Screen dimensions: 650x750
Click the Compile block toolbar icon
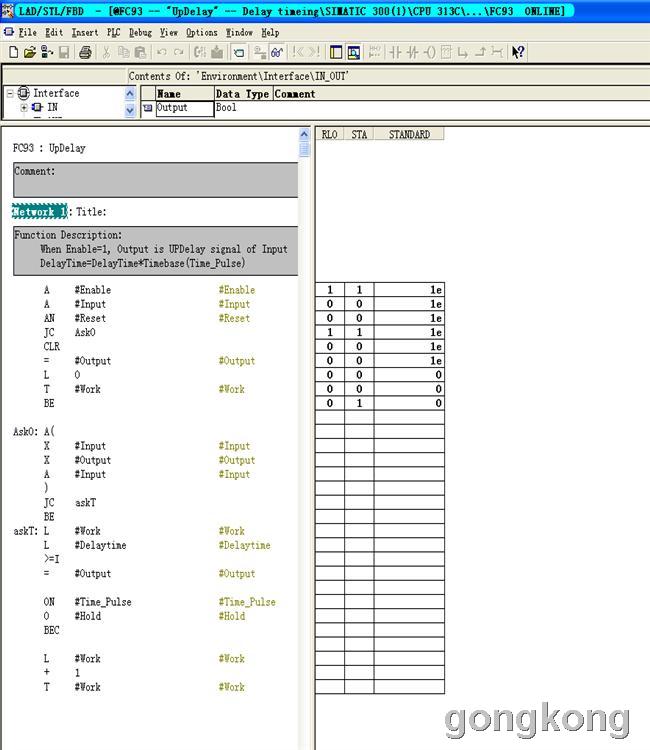point(199,52)
